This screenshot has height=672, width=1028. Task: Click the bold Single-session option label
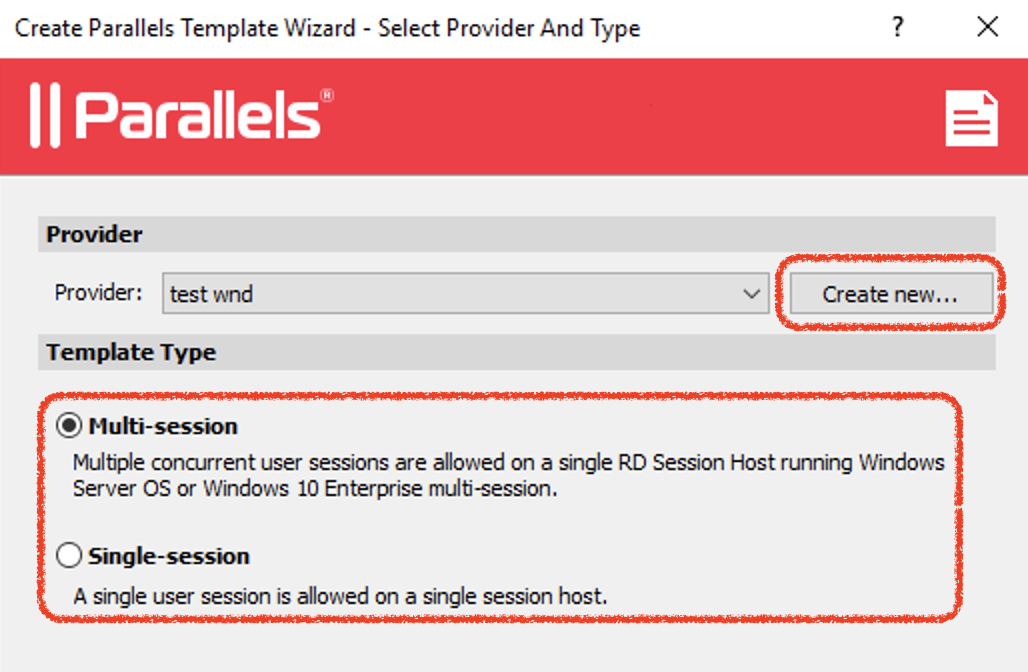169,556
